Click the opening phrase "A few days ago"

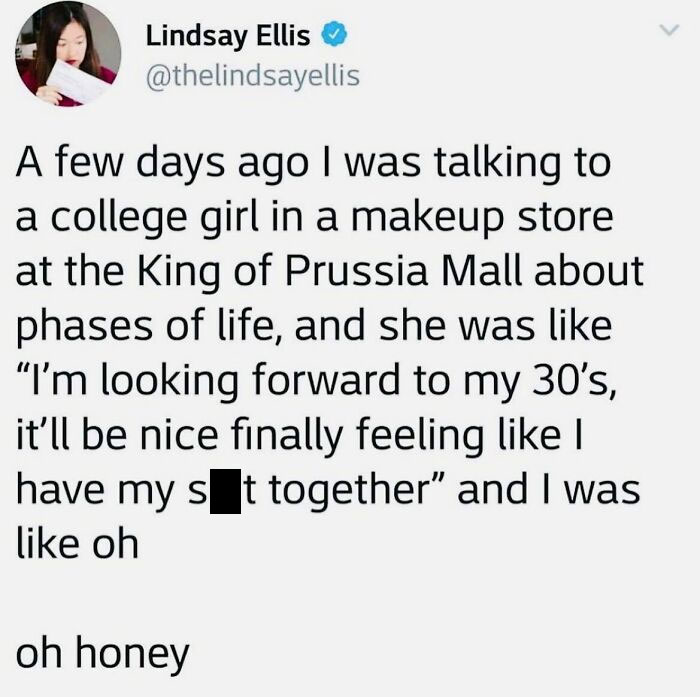pos(162,163)
